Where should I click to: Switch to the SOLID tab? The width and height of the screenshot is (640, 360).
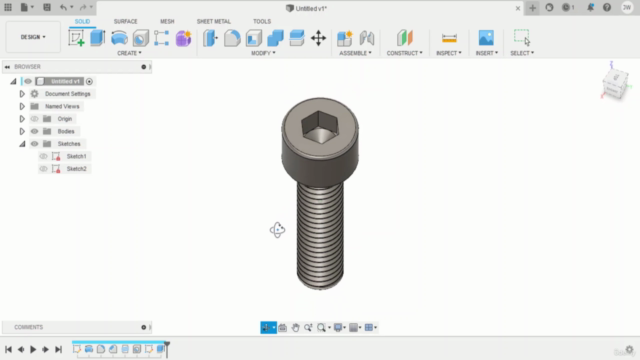[82, 21]
